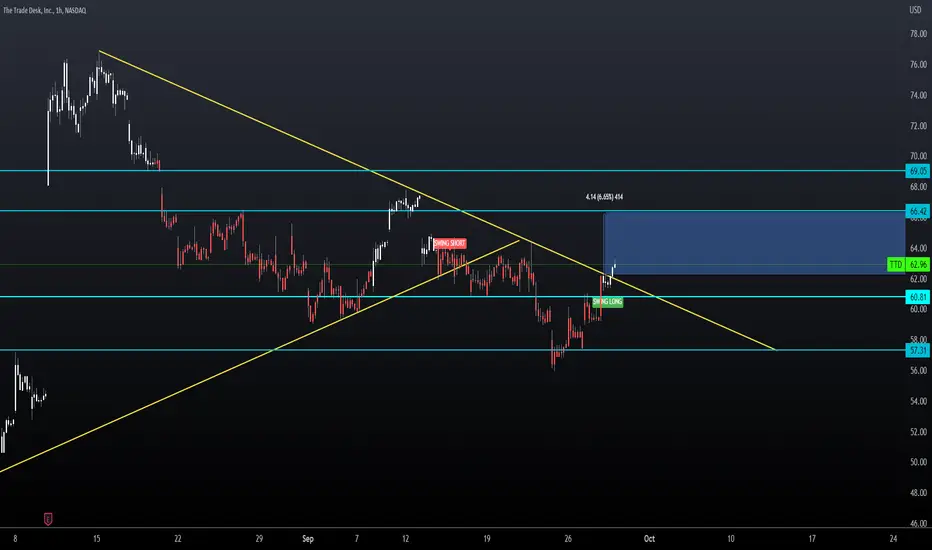Click the 4.14 (6.65%) measurement label
The height and width of the screenshot is (550, 932).
604,197
